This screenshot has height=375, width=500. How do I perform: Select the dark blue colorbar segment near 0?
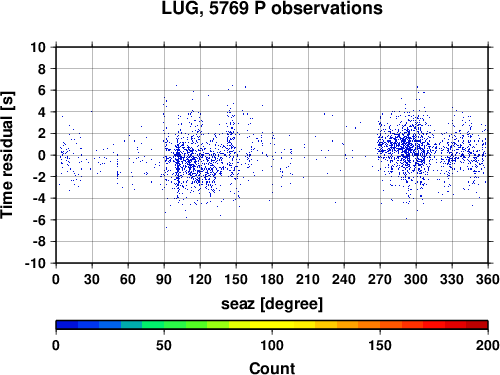pyautogui.click(x=67, y=325)
